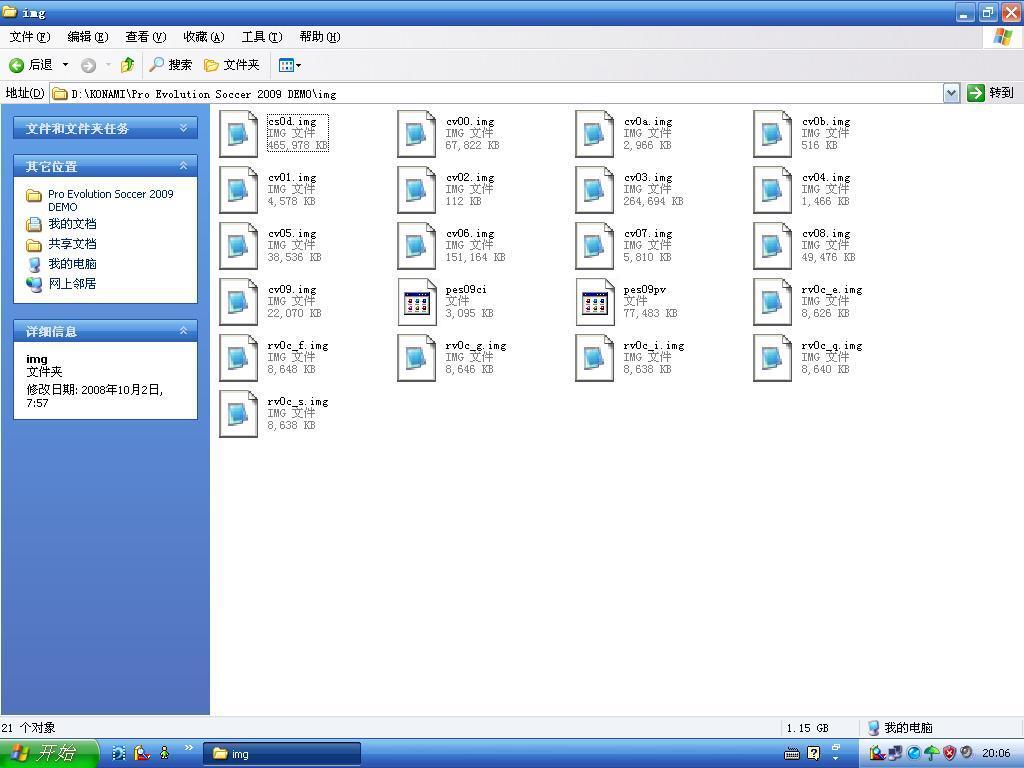Collapse the Other Places panel
The height and width of the screenshot is (768, 1024).
(183, 166)
